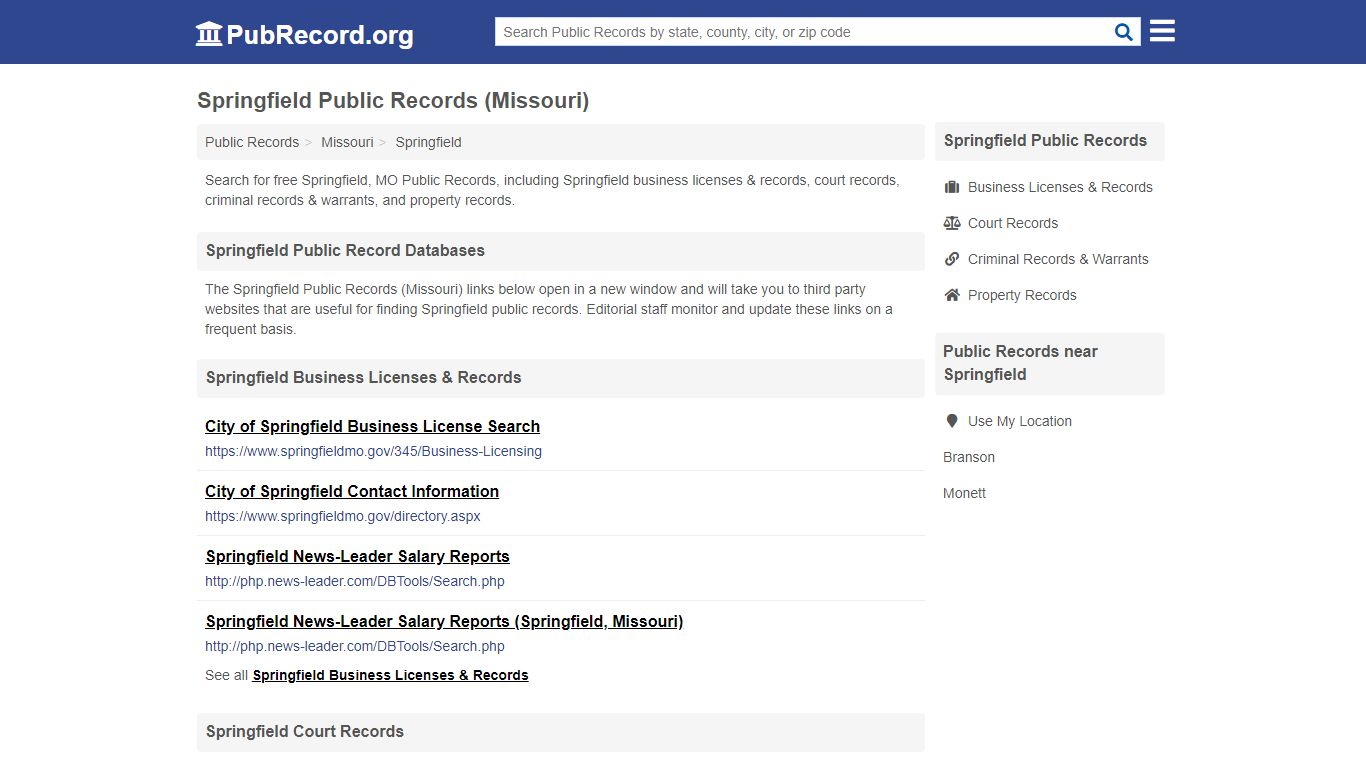Click the briefcase icon beside Business Licenses
The image size is (1366, 768).
952,187
